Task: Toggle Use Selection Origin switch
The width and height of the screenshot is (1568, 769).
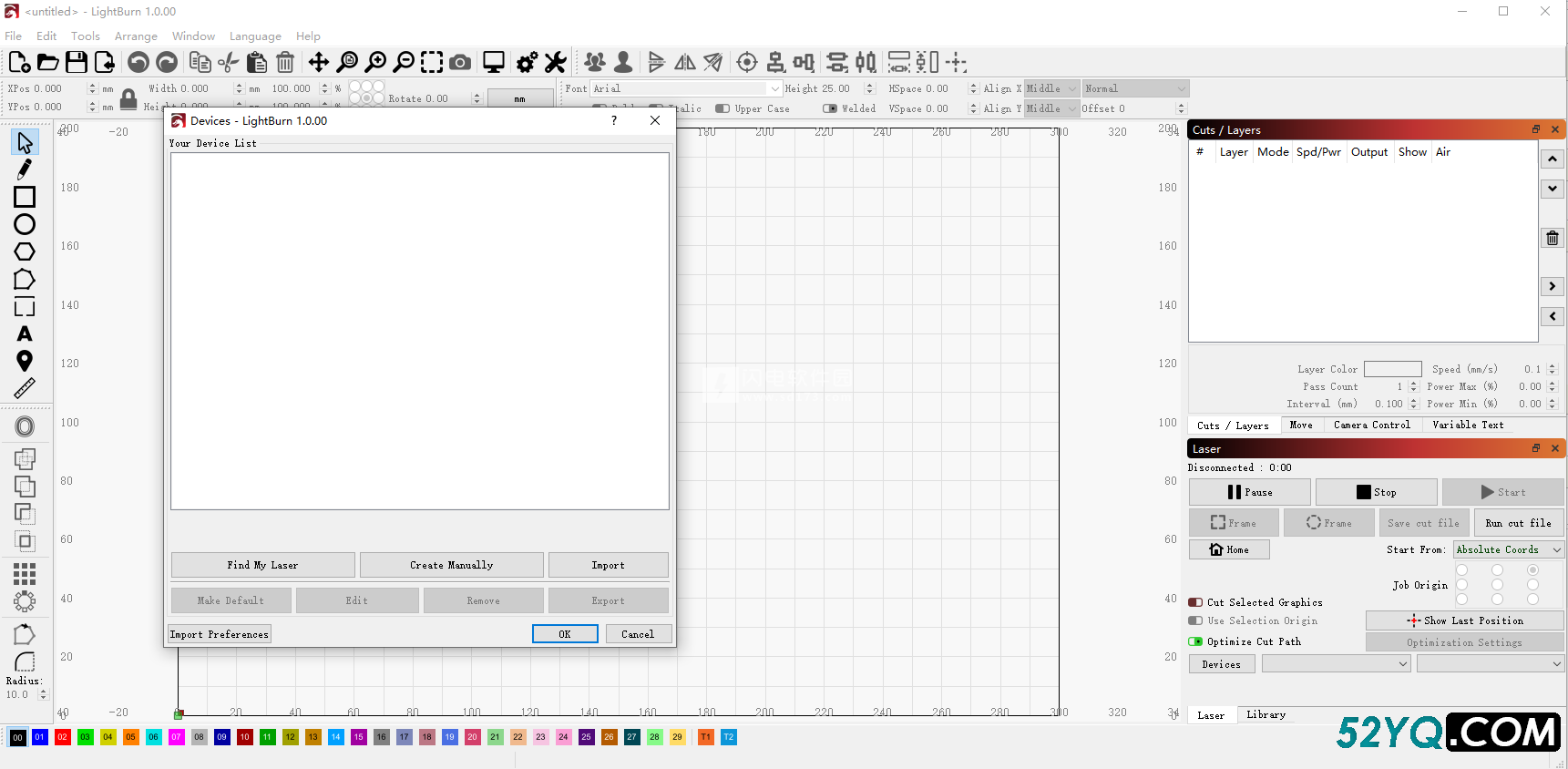Action: click(1195, 620)
